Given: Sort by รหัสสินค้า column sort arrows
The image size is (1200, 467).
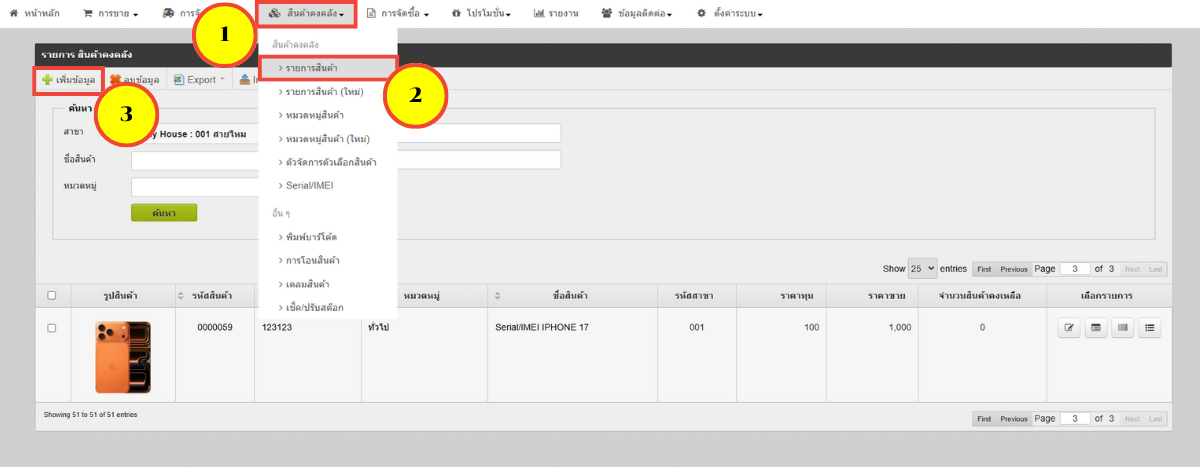Looking at the screenshot, I should [181, 296].
